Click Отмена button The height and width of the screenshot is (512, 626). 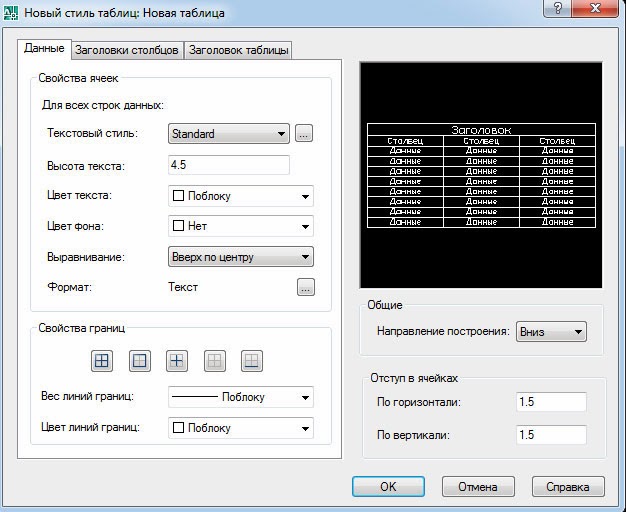(x=478, y=487)
